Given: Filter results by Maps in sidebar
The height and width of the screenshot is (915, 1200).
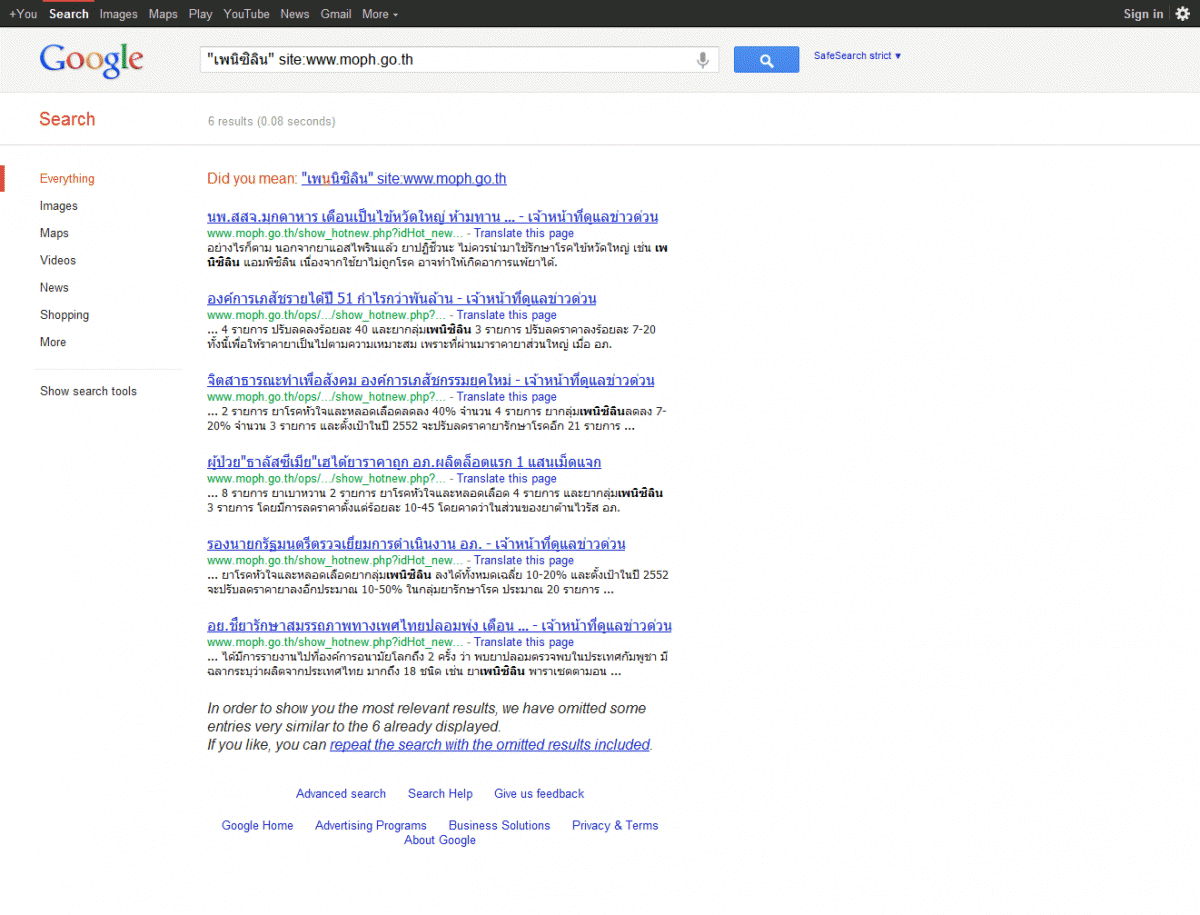Looking at the screenshot, I should 54,233.
